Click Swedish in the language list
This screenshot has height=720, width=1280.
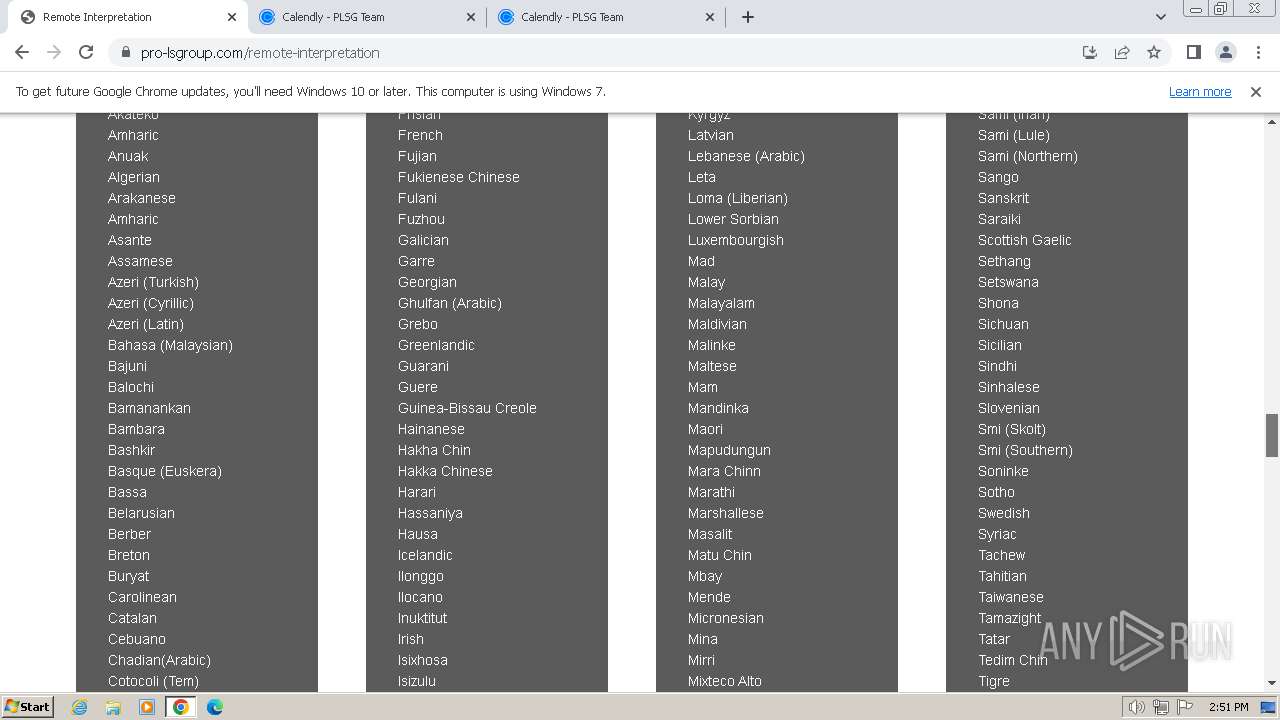click(x=1004, y=513)
